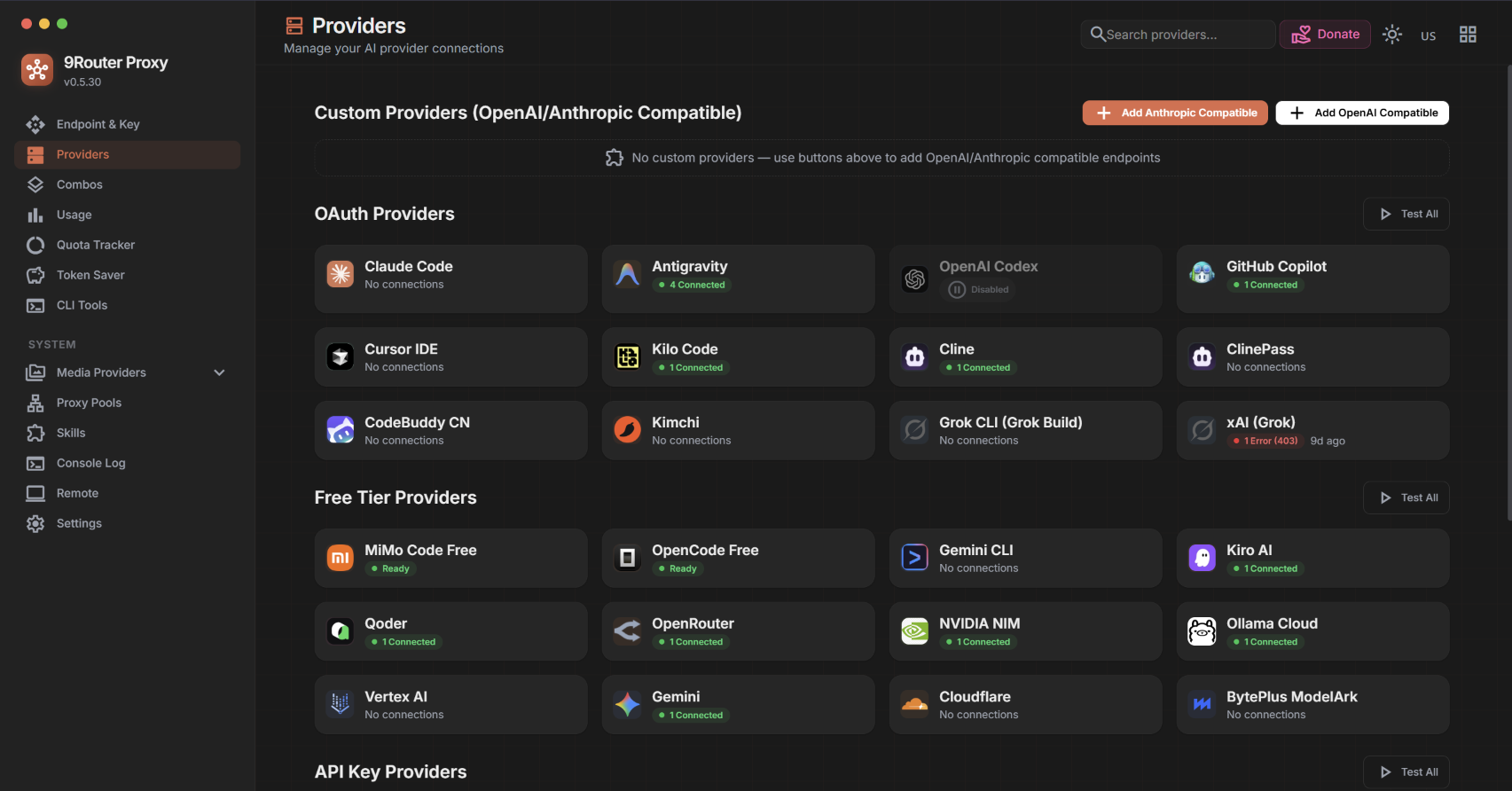1512x791 pixels.
Task: Open the Endpoint & Key page
Action: coord(128,124)
